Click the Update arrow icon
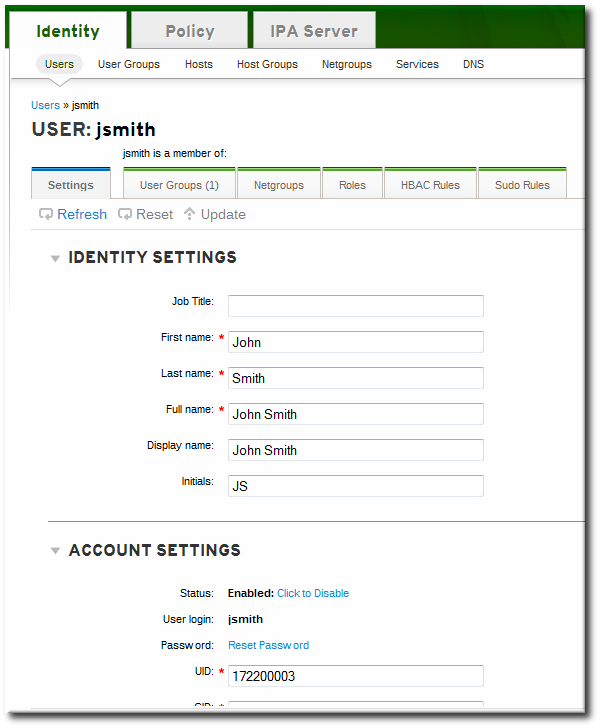Screen dimensions: 600x728 tap(189, 214)
